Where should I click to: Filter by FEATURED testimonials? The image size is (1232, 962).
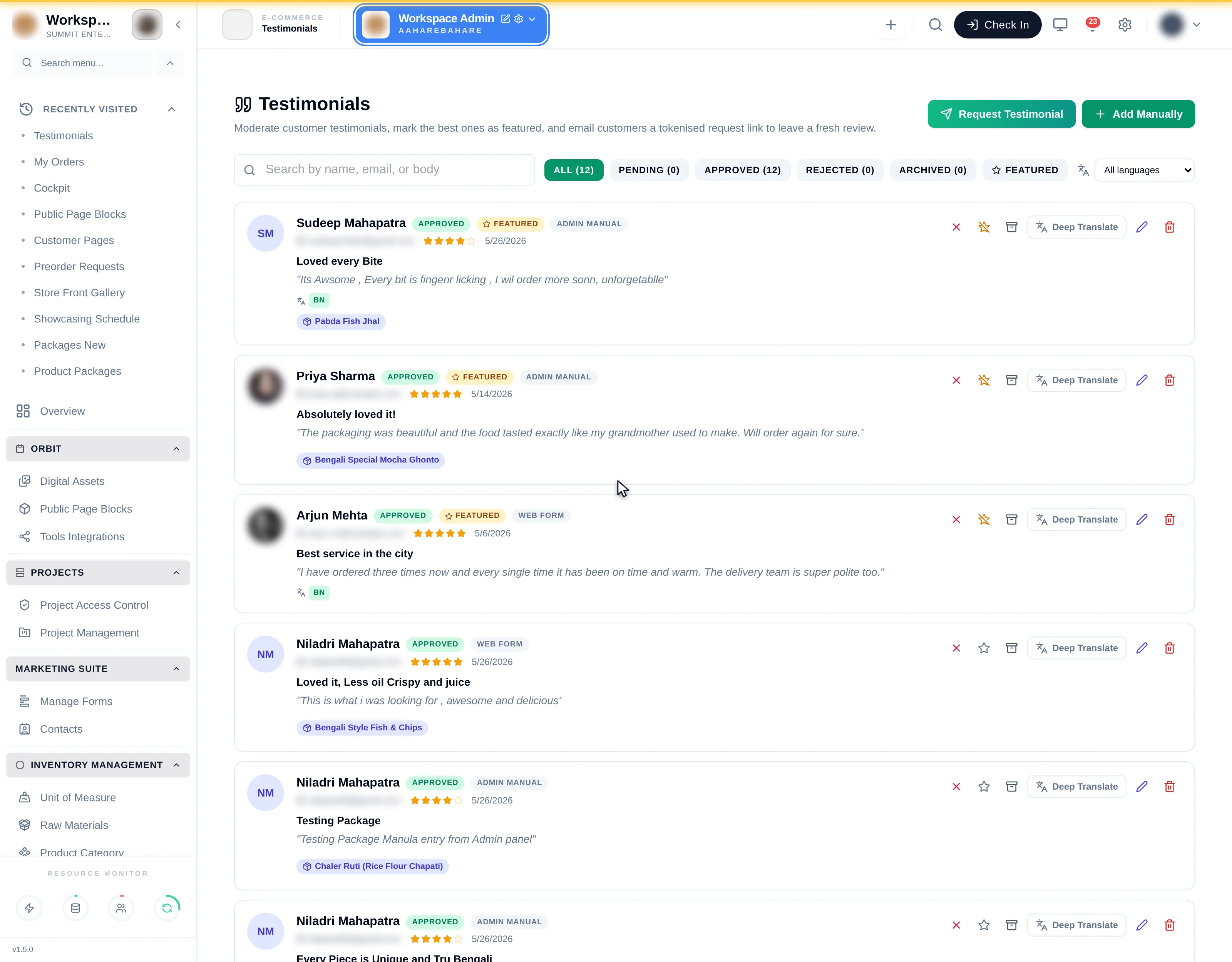click(1024, 170)
